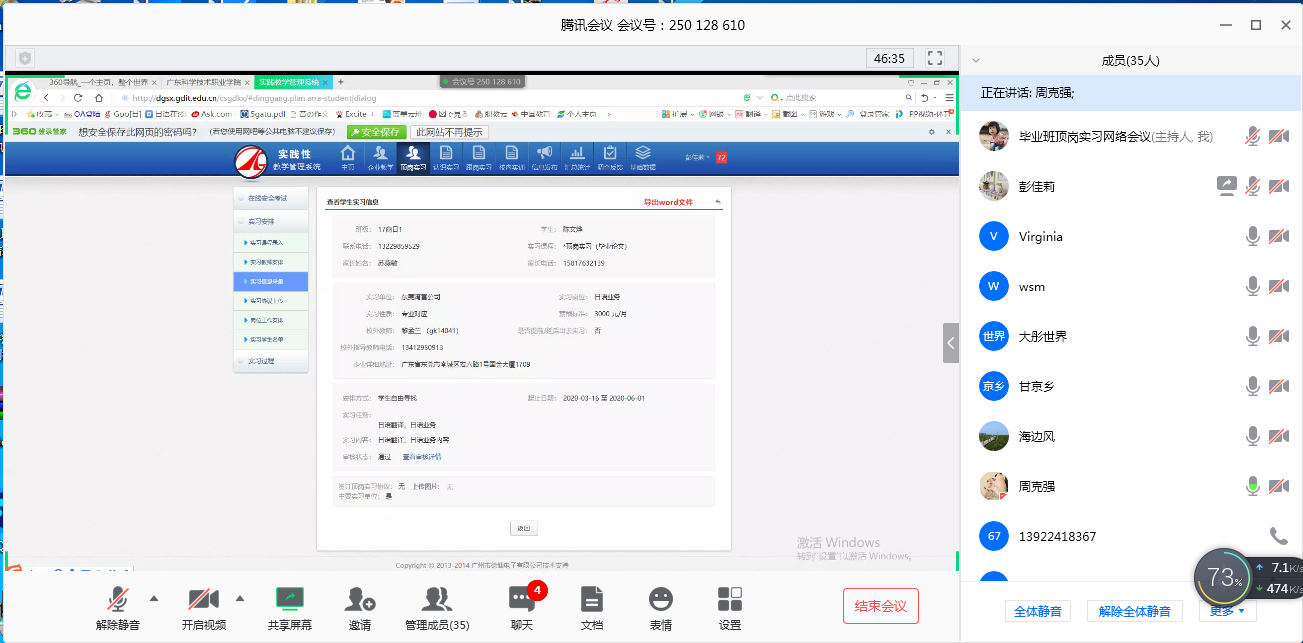Toggle 彭佳莉's camera icon
The height and width of the screenshot is (643, 1303).
[x=1278, y=186]
